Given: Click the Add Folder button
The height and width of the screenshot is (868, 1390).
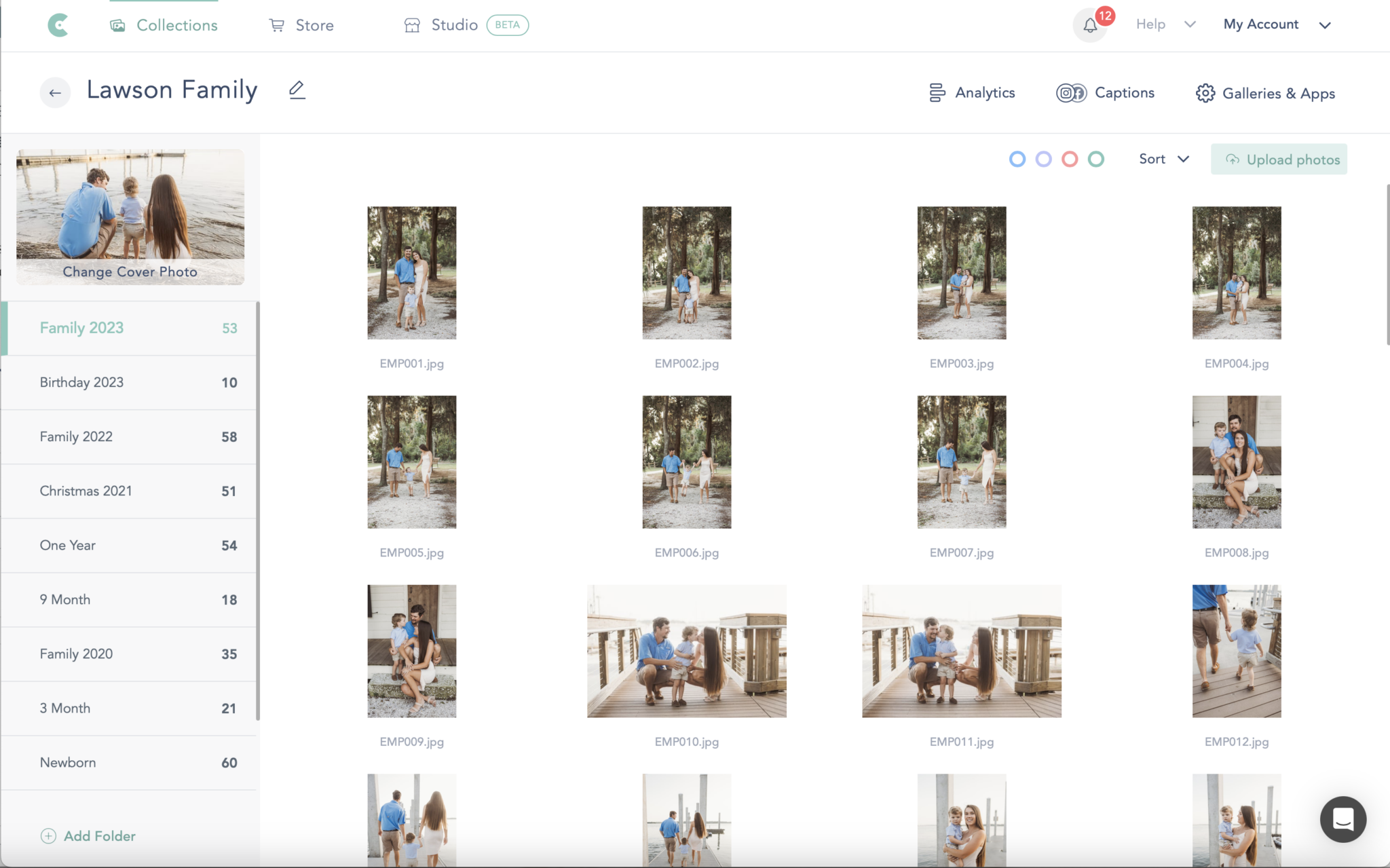Looking at the screenshot, I should click(88, 836).
